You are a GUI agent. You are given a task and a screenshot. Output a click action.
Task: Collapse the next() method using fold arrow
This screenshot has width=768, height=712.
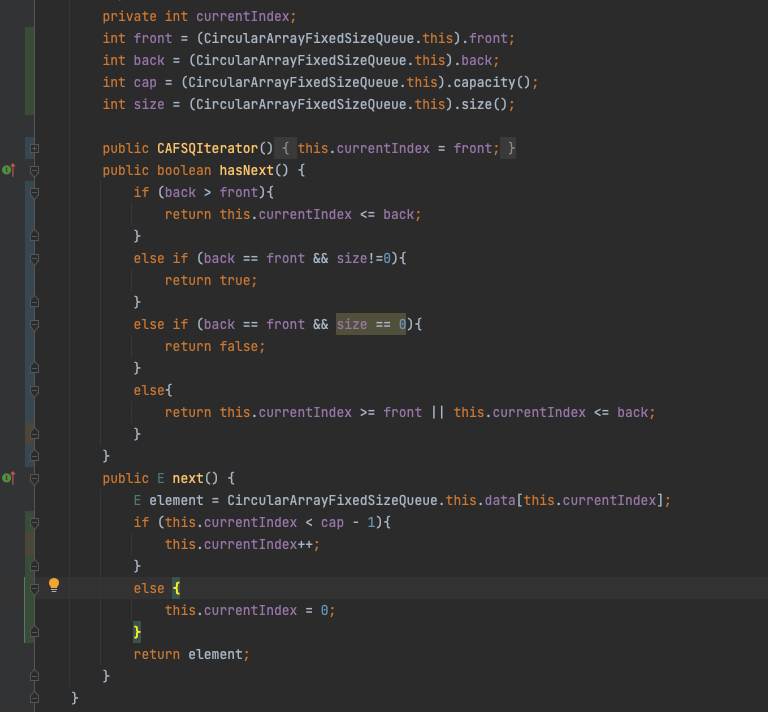pos(34,478)
